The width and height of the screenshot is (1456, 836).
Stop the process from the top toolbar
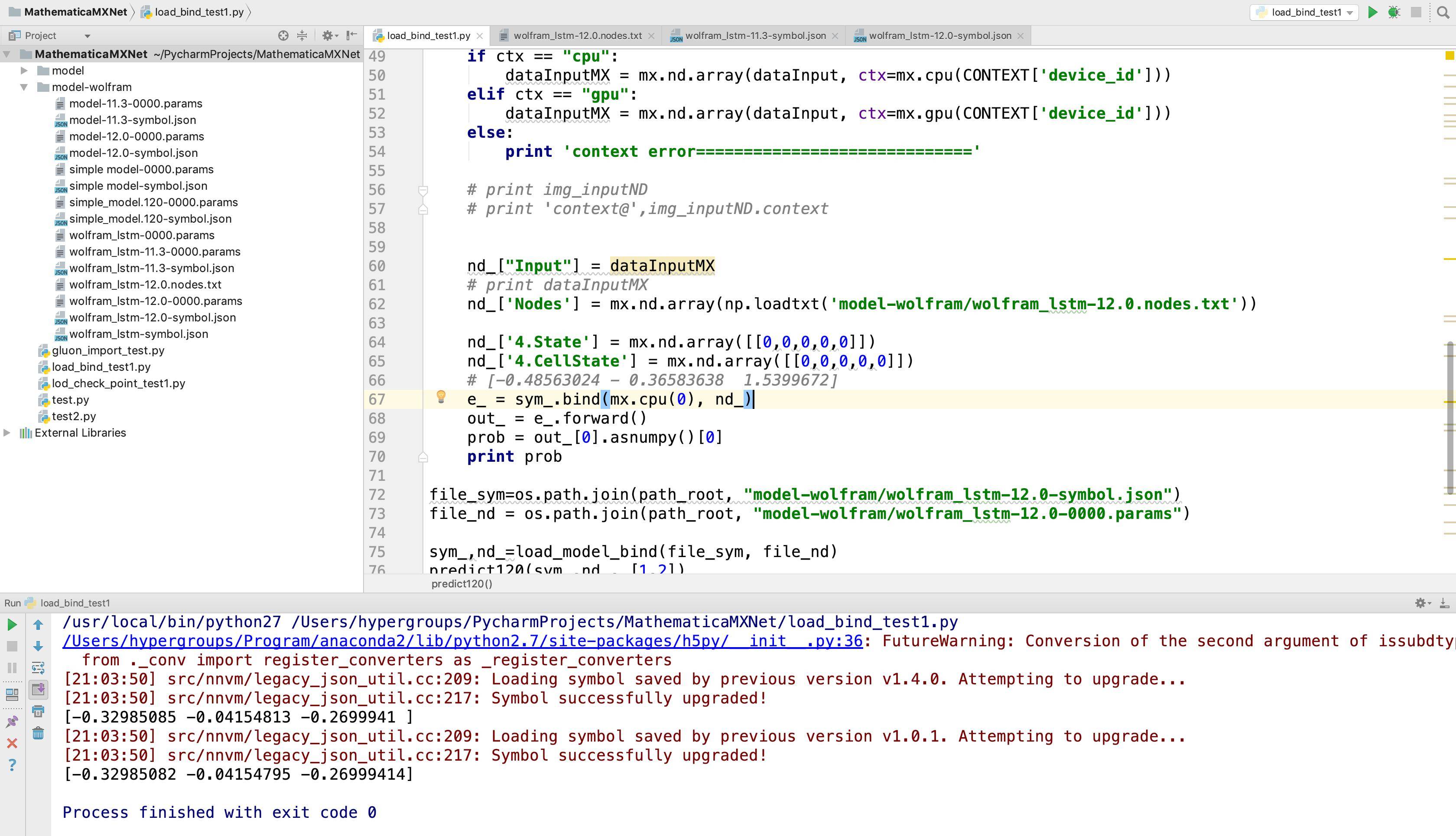click(x=1416, y=12)
